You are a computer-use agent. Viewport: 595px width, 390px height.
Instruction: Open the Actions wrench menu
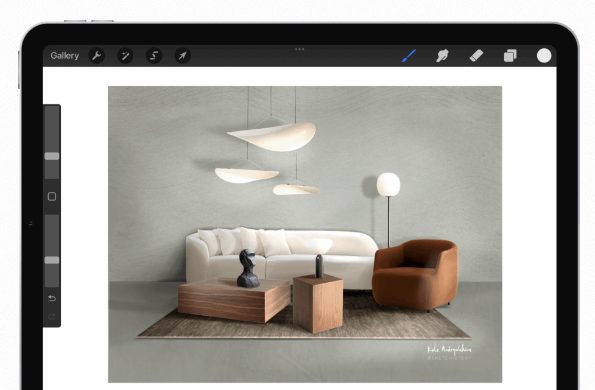pyautogui.click(x=96, y=56)
